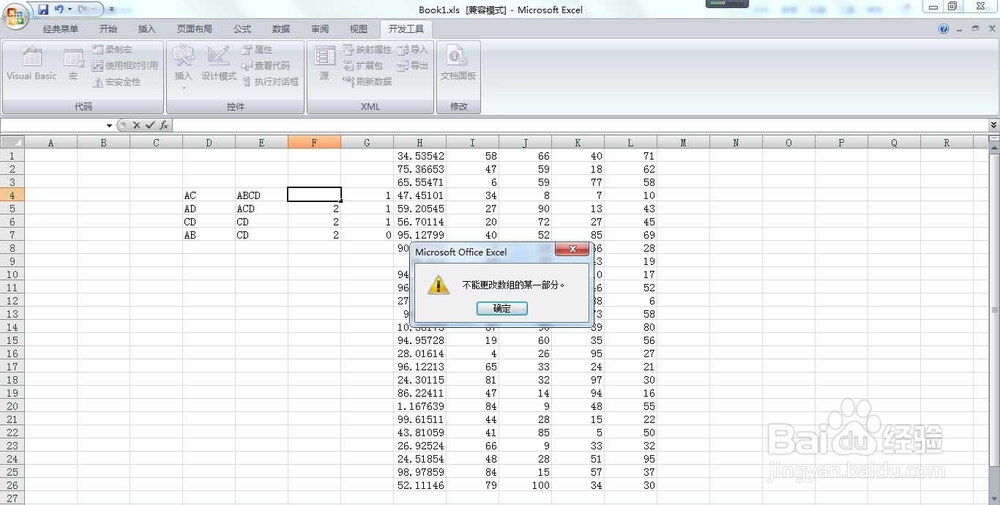1000x505 pixels.
Task: Select row 26 header
Action: 12,485
